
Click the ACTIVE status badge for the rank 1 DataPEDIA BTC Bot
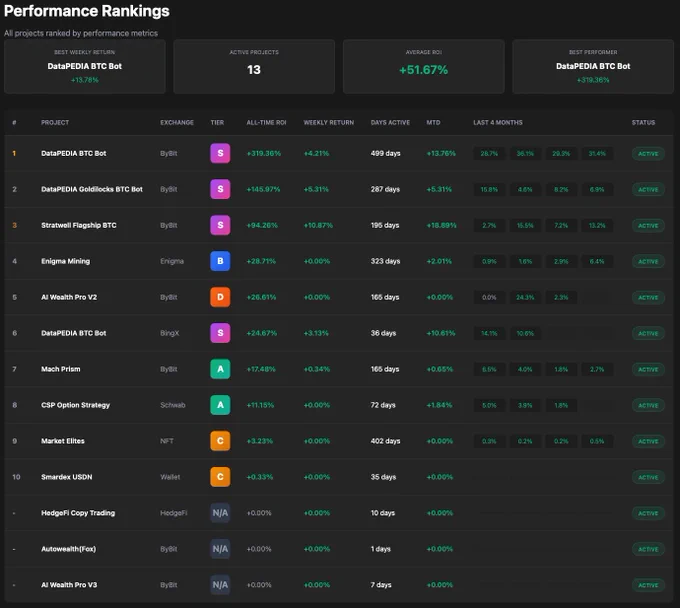tap(648, 154)
